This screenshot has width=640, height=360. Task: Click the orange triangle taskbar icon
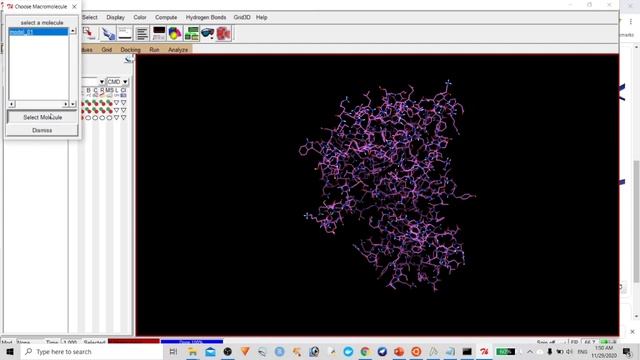245,351
